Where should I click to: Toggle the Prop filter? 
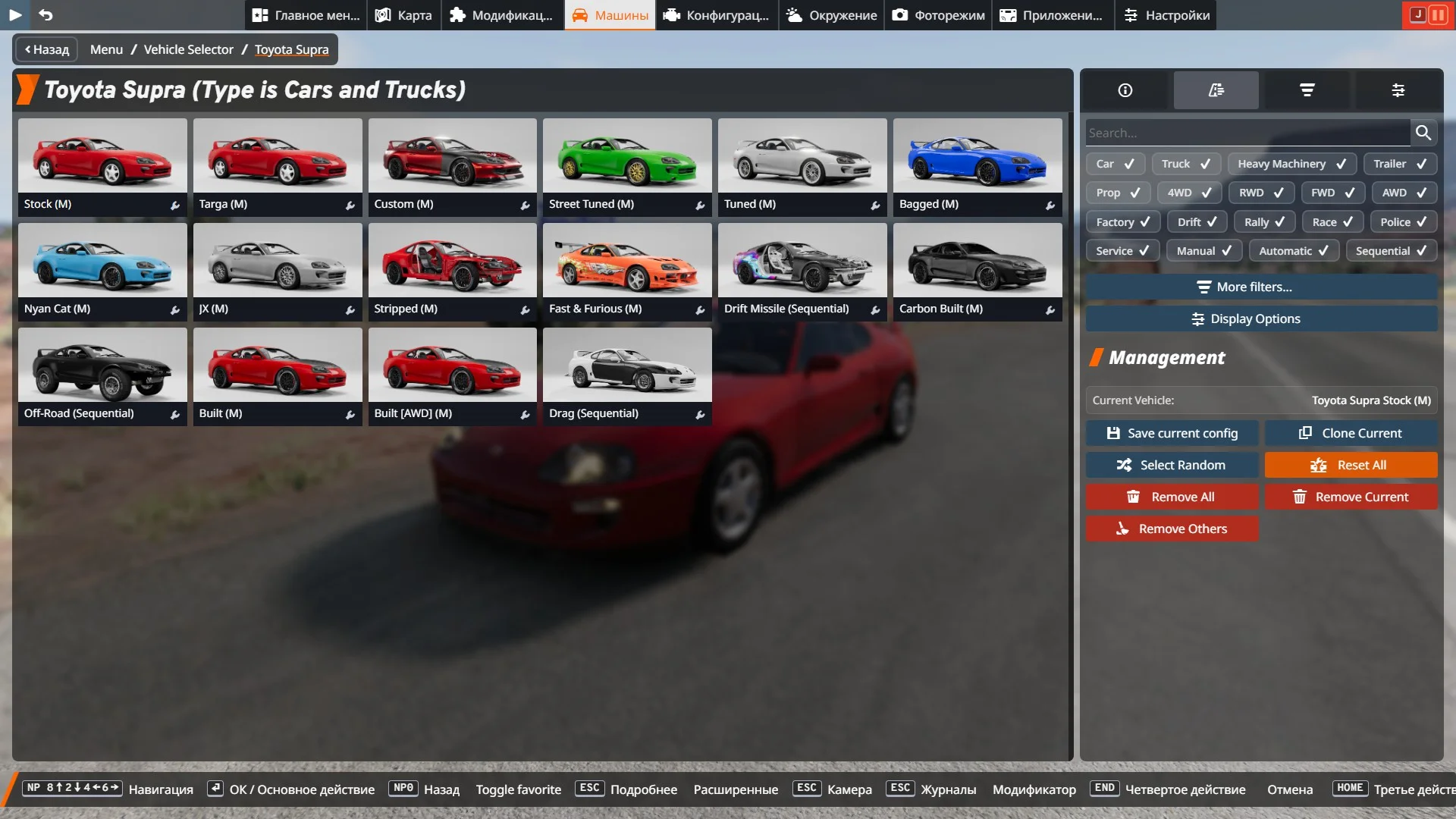(1119, 193)
